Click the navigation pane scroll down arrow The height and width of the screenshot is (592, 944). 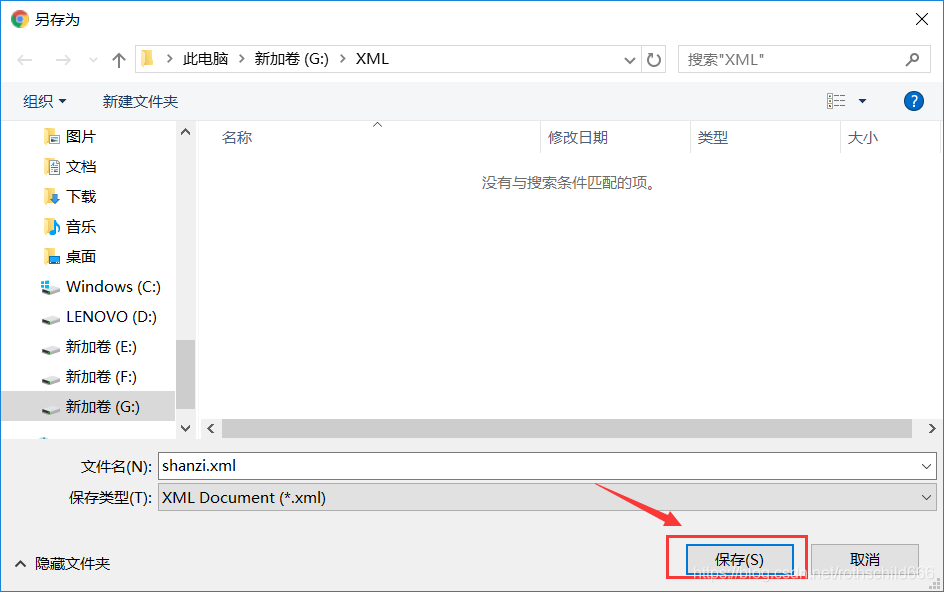pyautogui.click(x=185, y=428)
